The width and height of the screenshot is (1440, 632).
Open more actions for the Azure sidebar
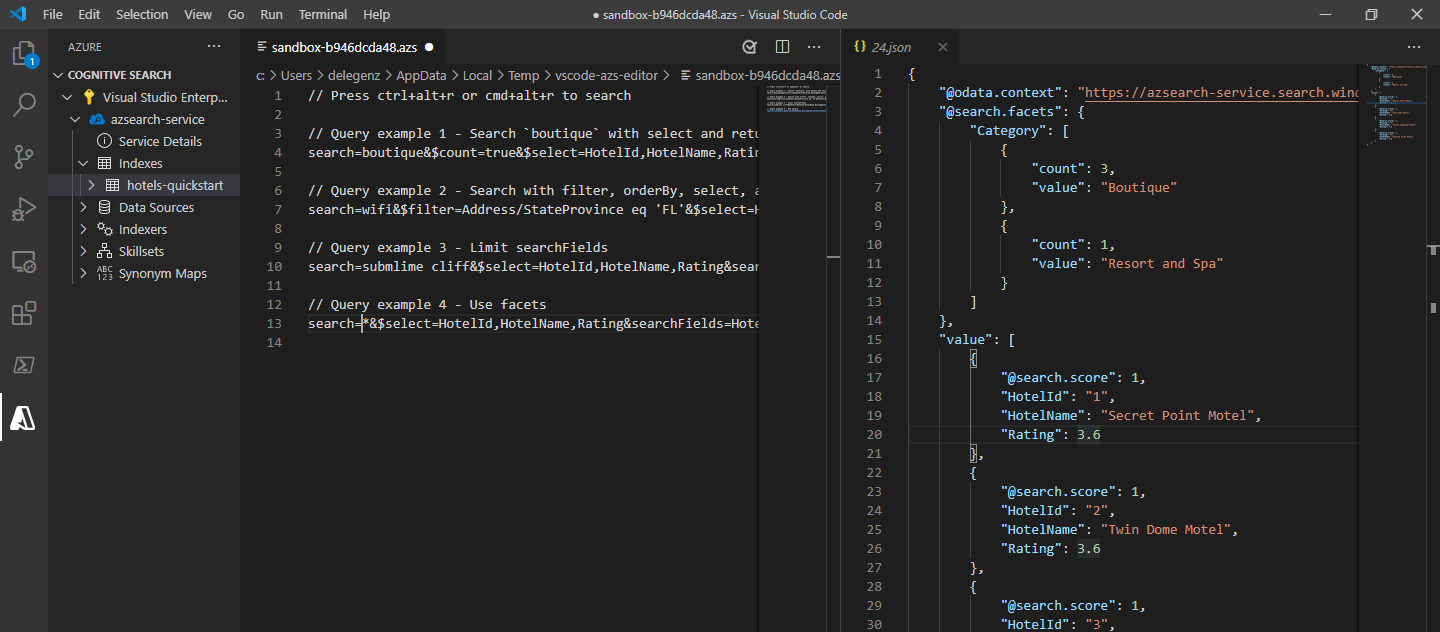tap(214, 45)
